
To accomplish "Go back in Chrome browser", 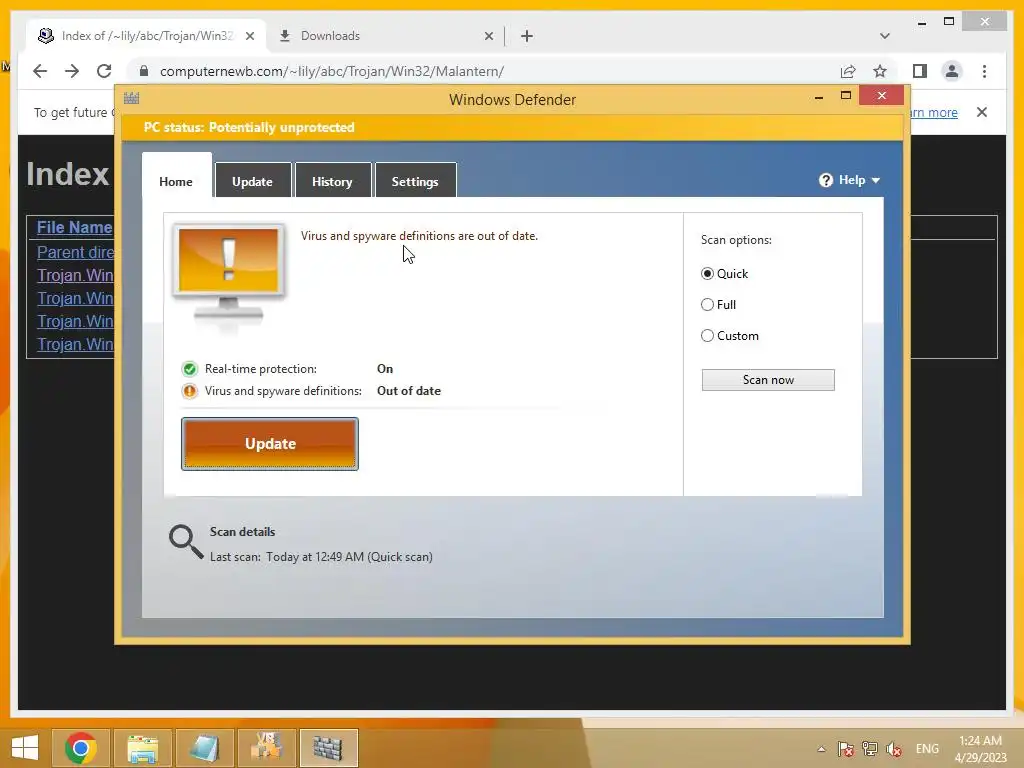I will 40,71.
